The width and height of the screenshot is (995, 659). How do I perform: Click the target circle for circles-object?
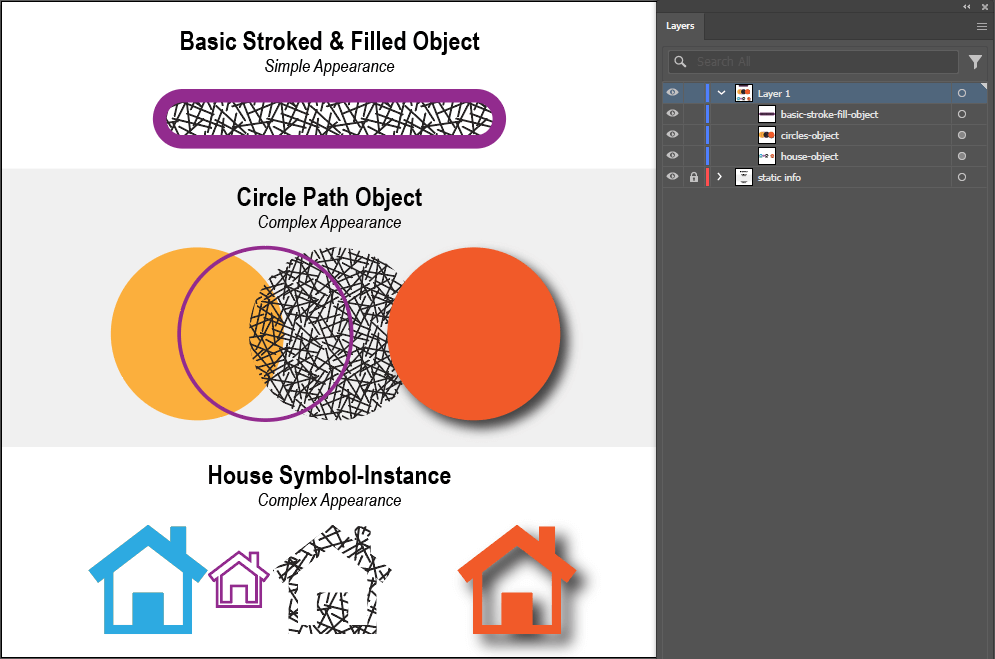(x=961, y=135)
